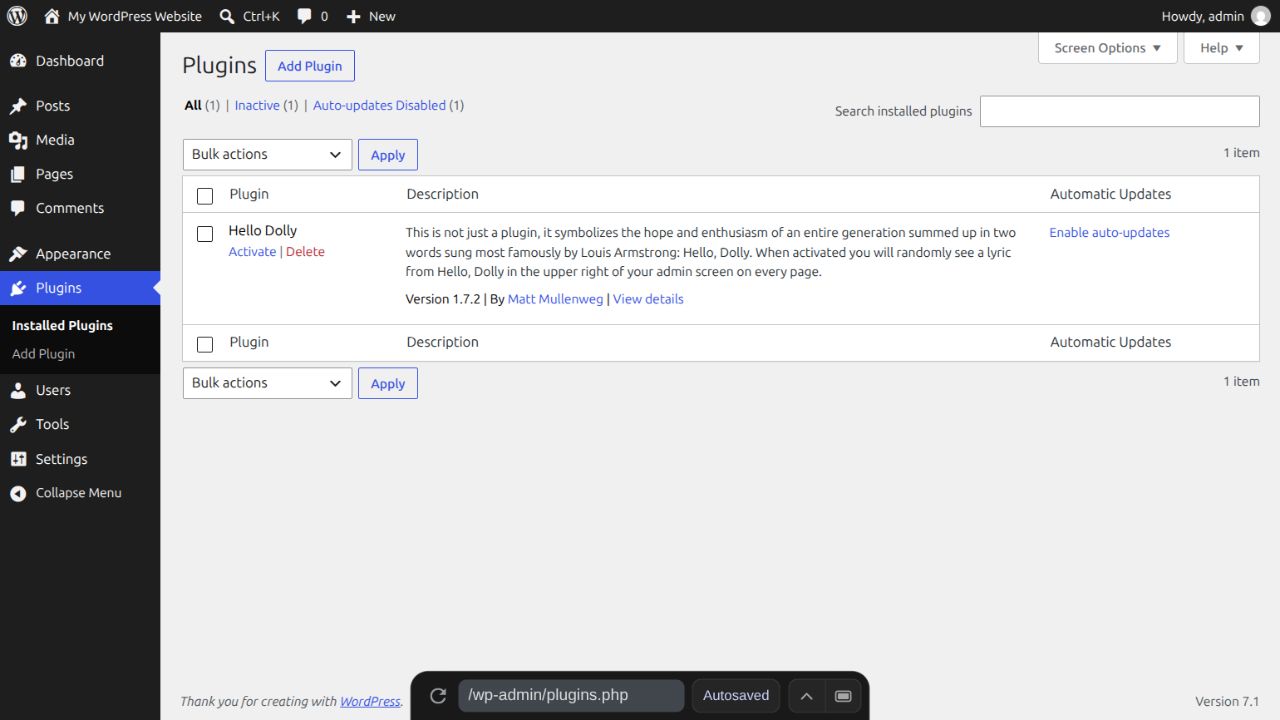Open the Media menu item
This screenshot has height=720, width=1280.
80,140
